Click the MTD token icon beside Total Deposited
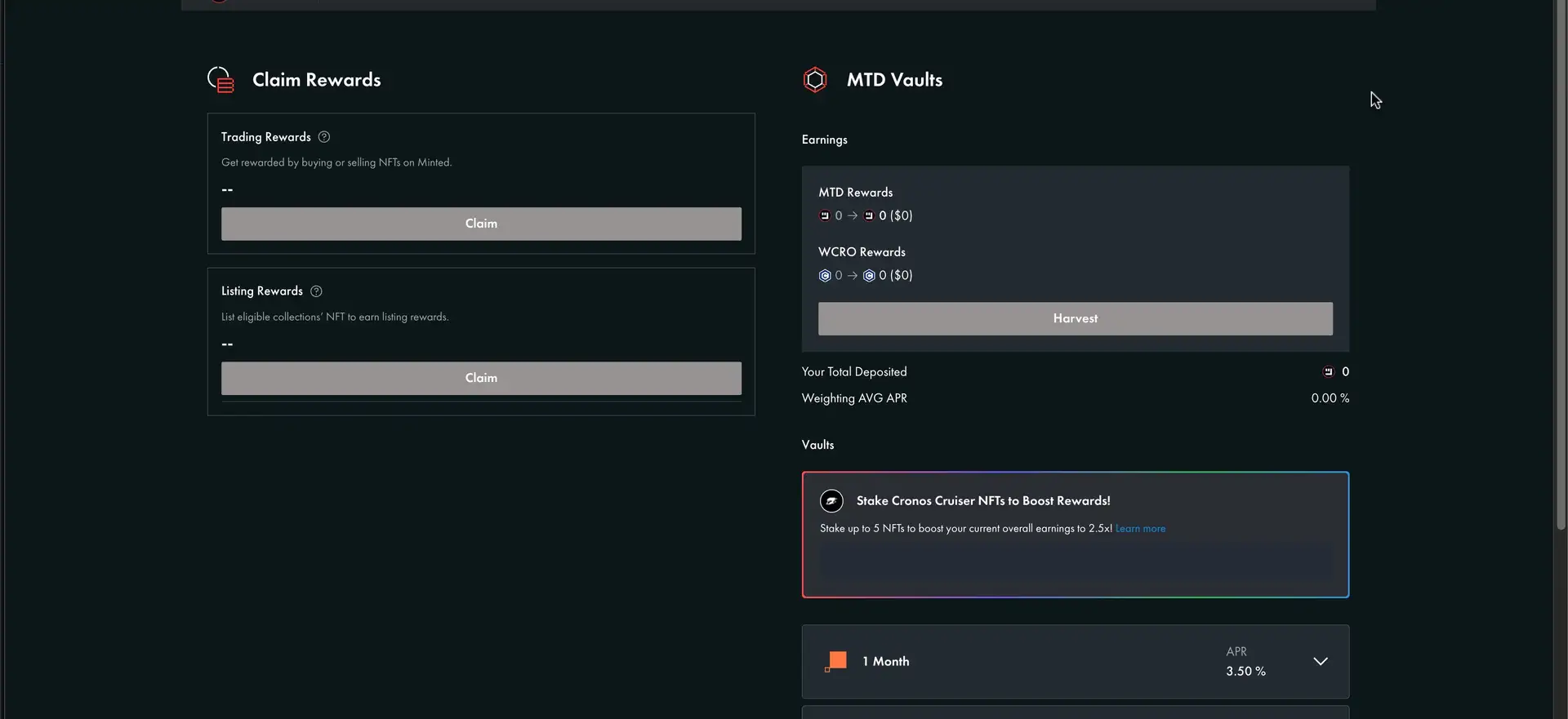The width and height of the screenshot is (1568, 719). pyautogui.click(x=1329, y=372)
